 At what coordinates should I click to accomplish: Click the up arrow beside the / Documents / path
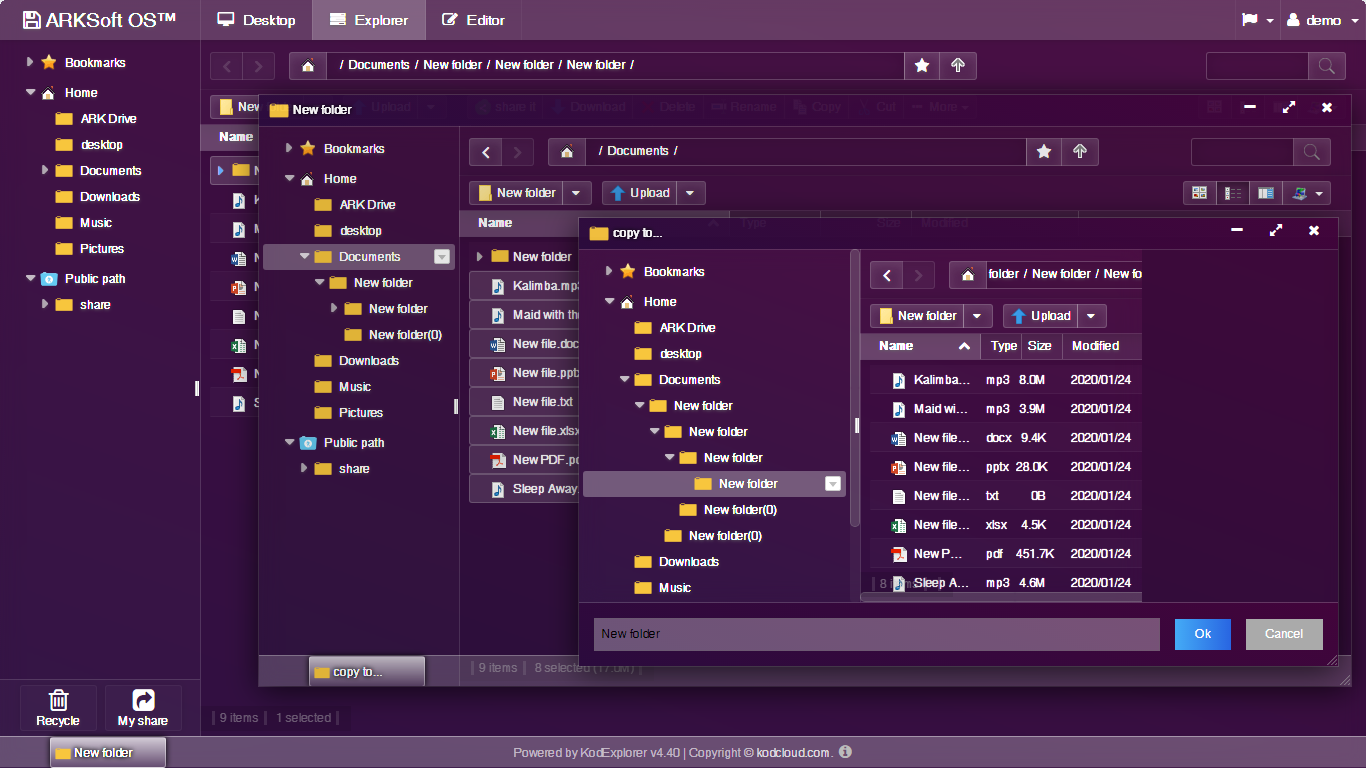pos(1080,152)
